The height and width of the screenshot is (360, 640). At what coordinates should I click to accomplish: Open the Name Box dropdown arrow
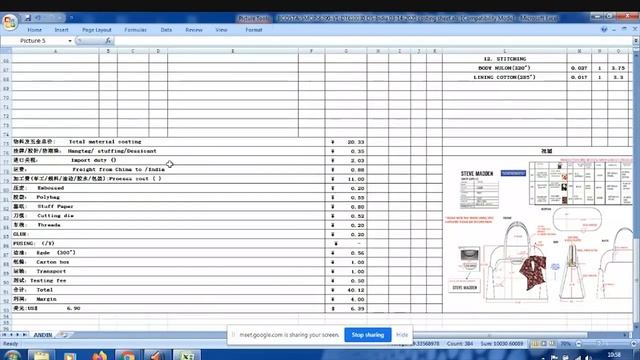click(70, 41)
